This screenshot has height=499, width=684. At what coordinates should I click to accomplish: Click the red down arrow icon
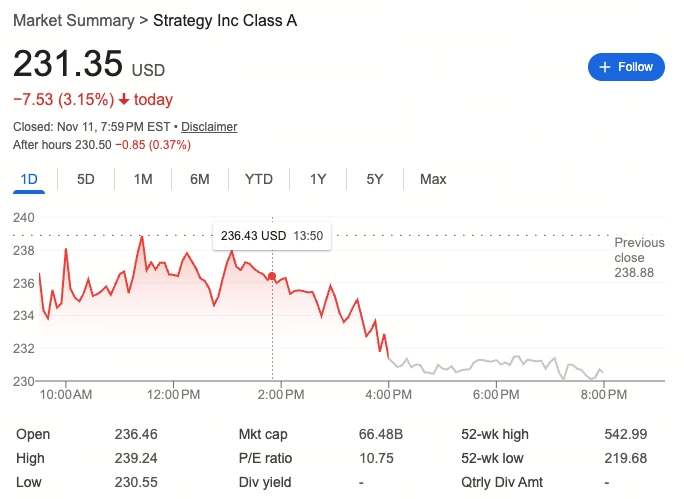coord(124,99)
